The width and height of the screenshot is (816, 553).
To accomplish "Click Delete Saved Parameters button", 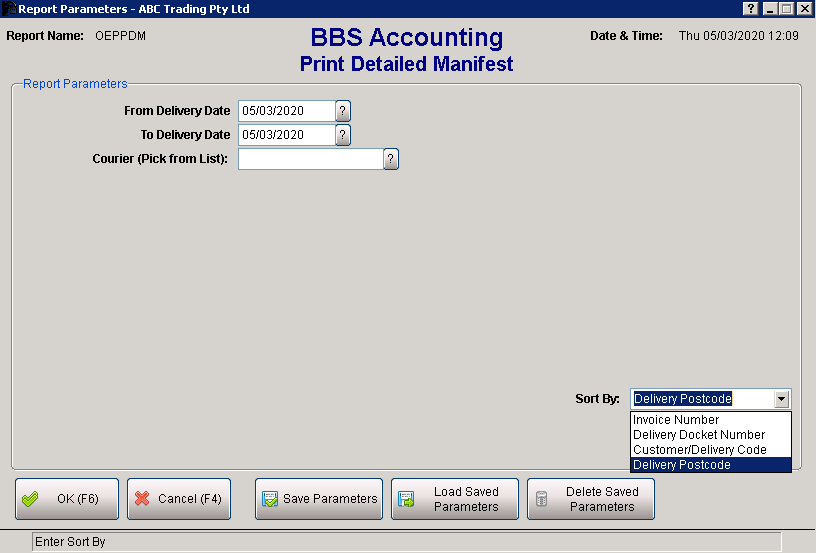I will [591, 499].
